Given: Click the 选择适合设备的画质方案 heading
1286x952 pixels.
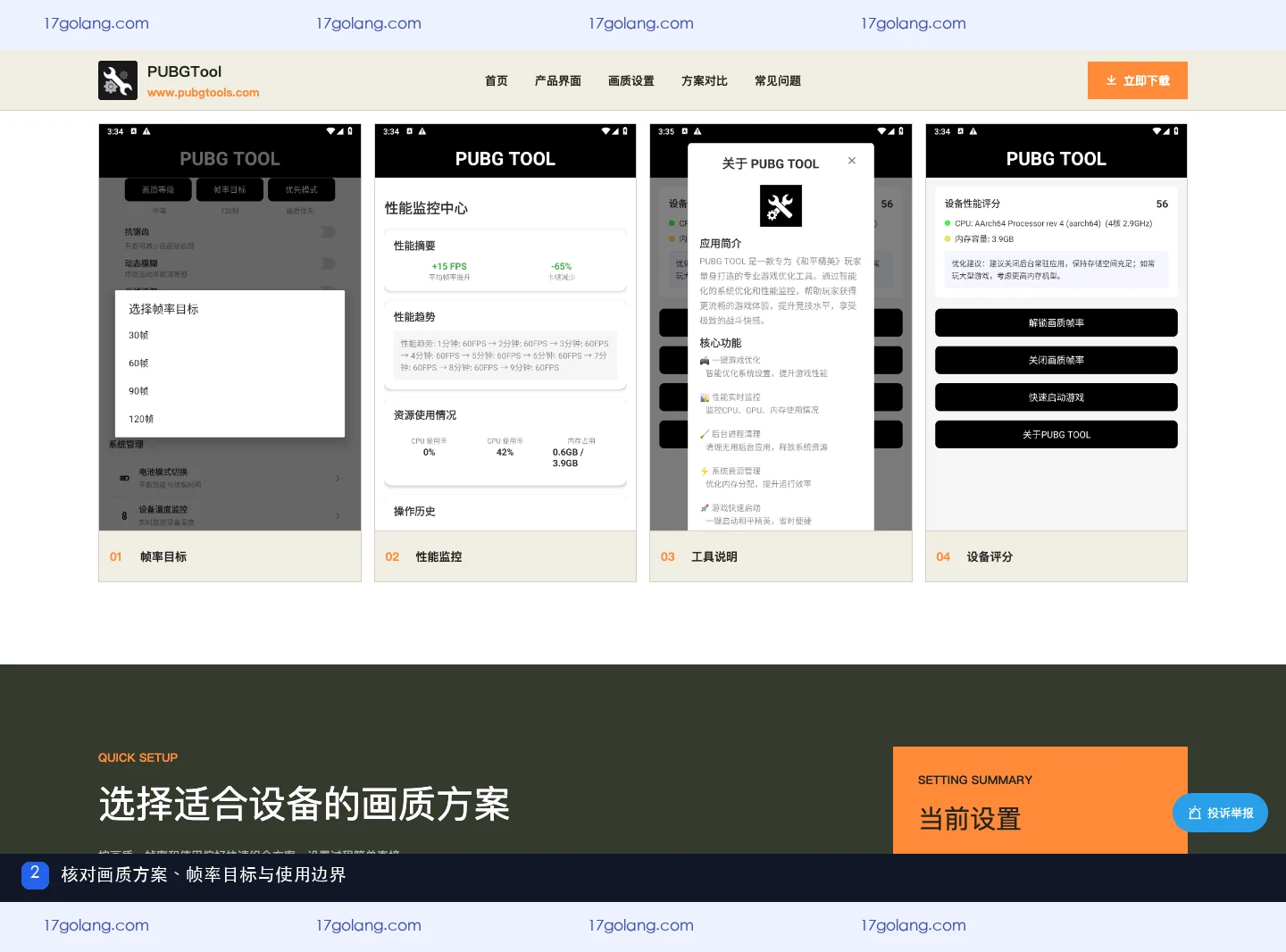Looking at the screenshot, I should point(305,804).
